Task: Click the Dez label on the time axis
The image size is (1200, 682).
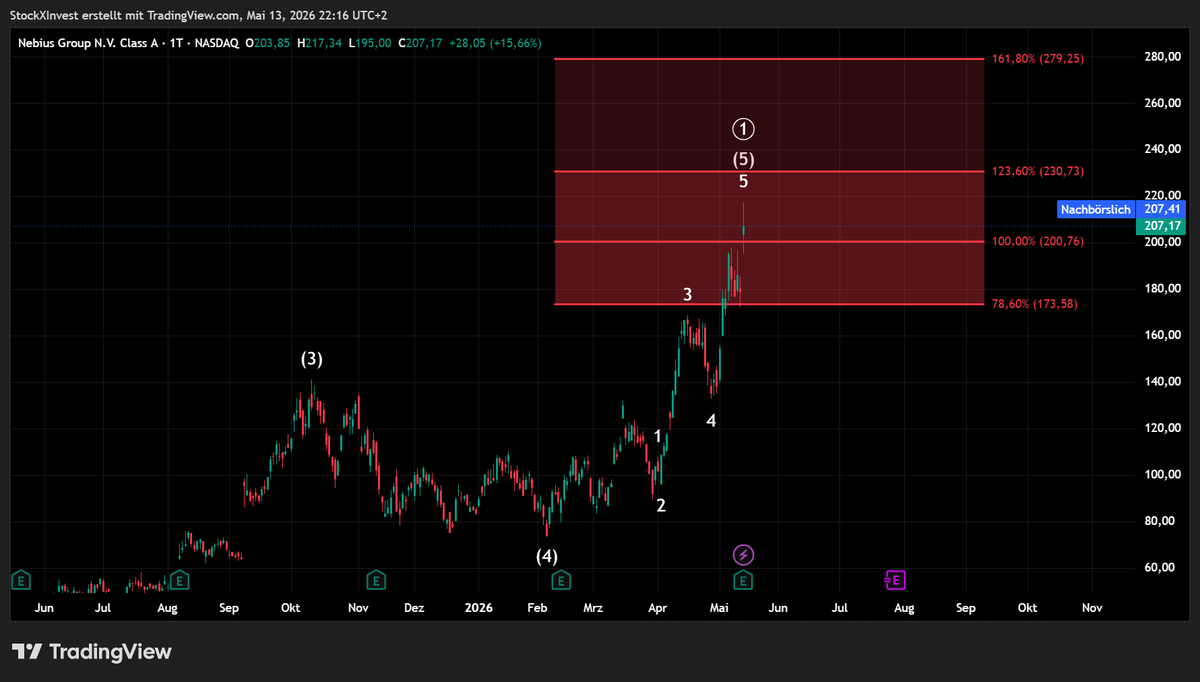Action: (414, 607)
